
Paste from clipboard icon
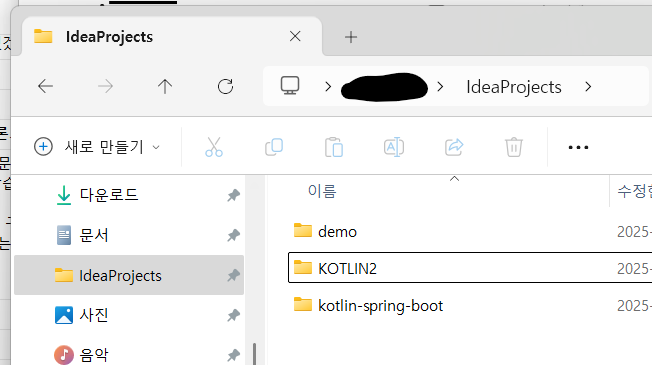click(334, 147)
